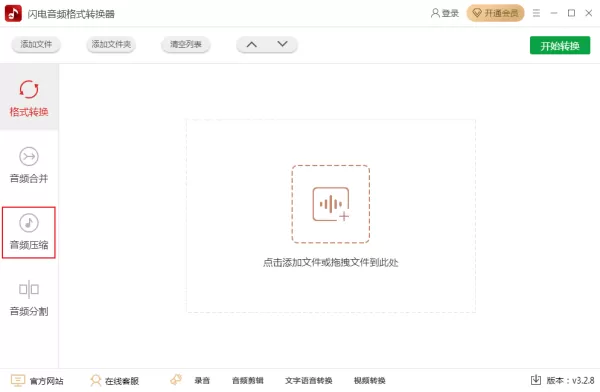Move item down with the down arrow
The height and width of the screenshot is (392, 600).
pos(282,44)
